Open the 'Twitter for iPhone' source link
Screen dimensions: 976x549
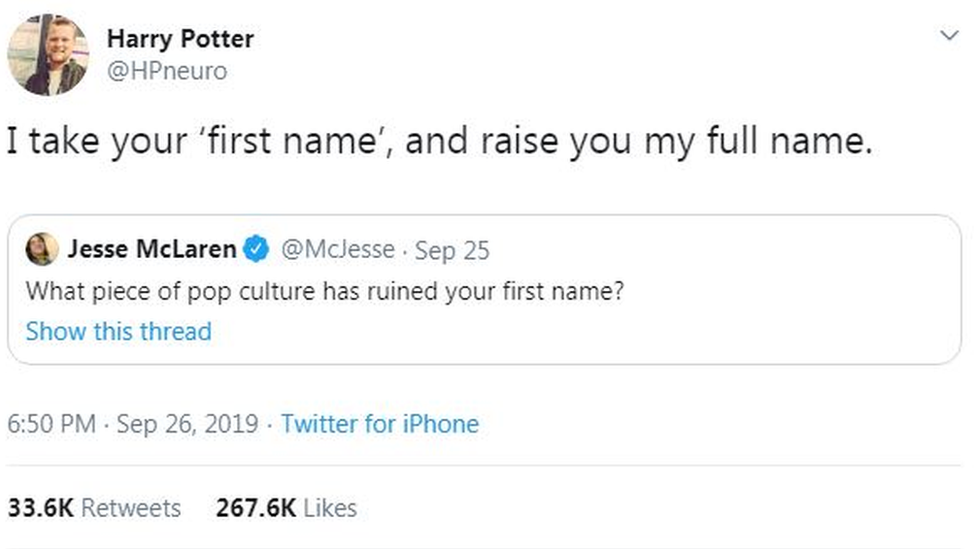click(379, 424)
